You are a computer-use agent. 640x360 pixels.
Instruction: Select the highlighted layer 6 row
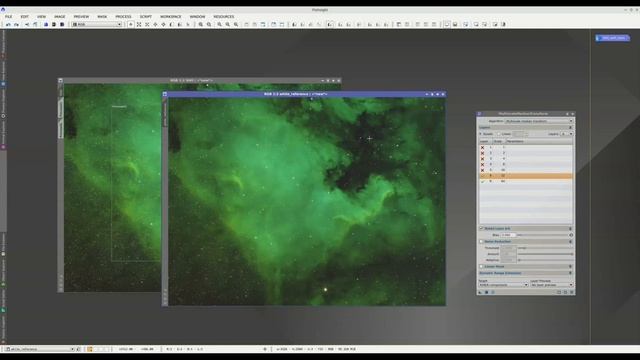(x=526, y=176)
